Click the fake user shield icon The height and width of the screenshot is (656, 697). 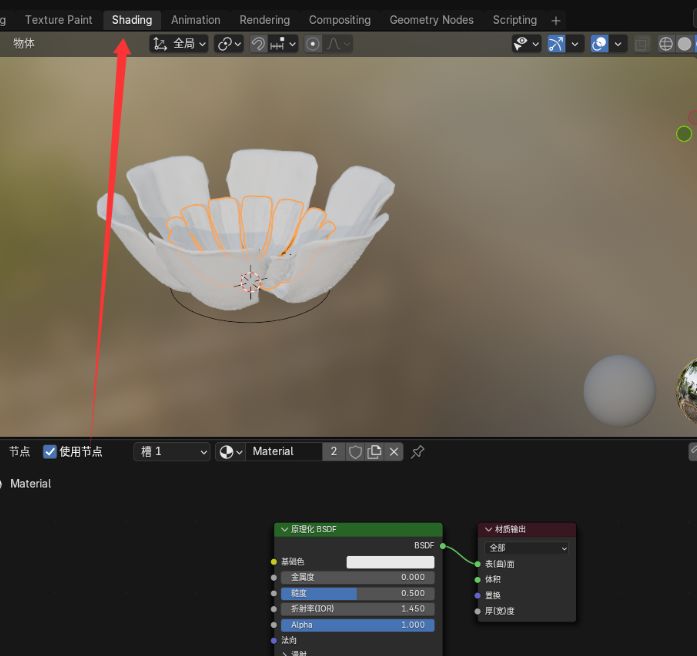pos(355,452)
